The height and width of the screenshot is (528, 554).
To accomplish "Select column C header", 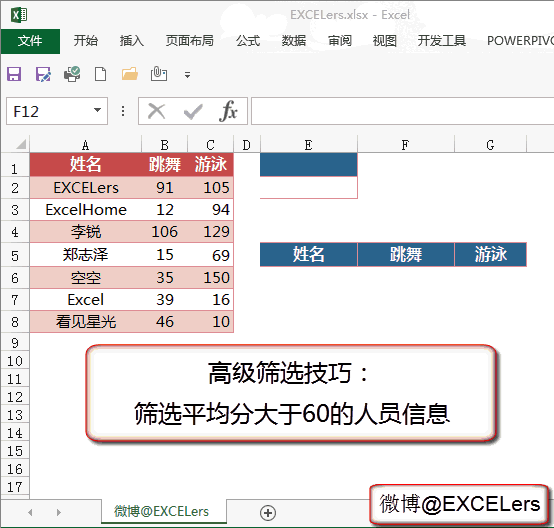I will tap(211, 145).
